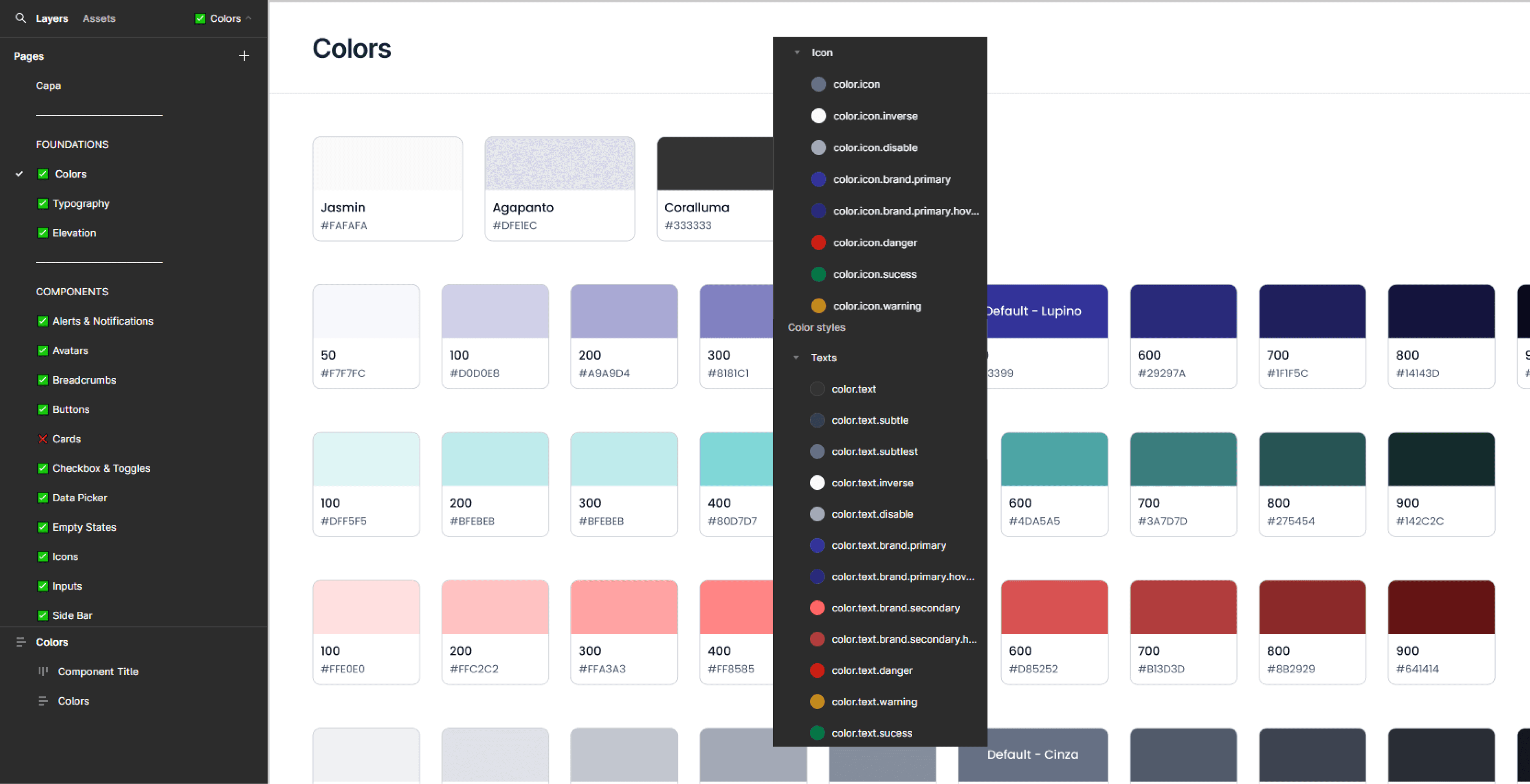Collapse the Texts style group

pos(796,358)
